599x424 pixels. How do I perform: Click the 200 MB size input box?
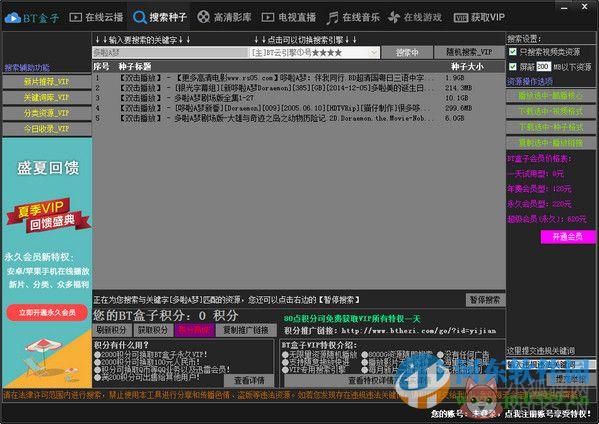pos(543,67)
